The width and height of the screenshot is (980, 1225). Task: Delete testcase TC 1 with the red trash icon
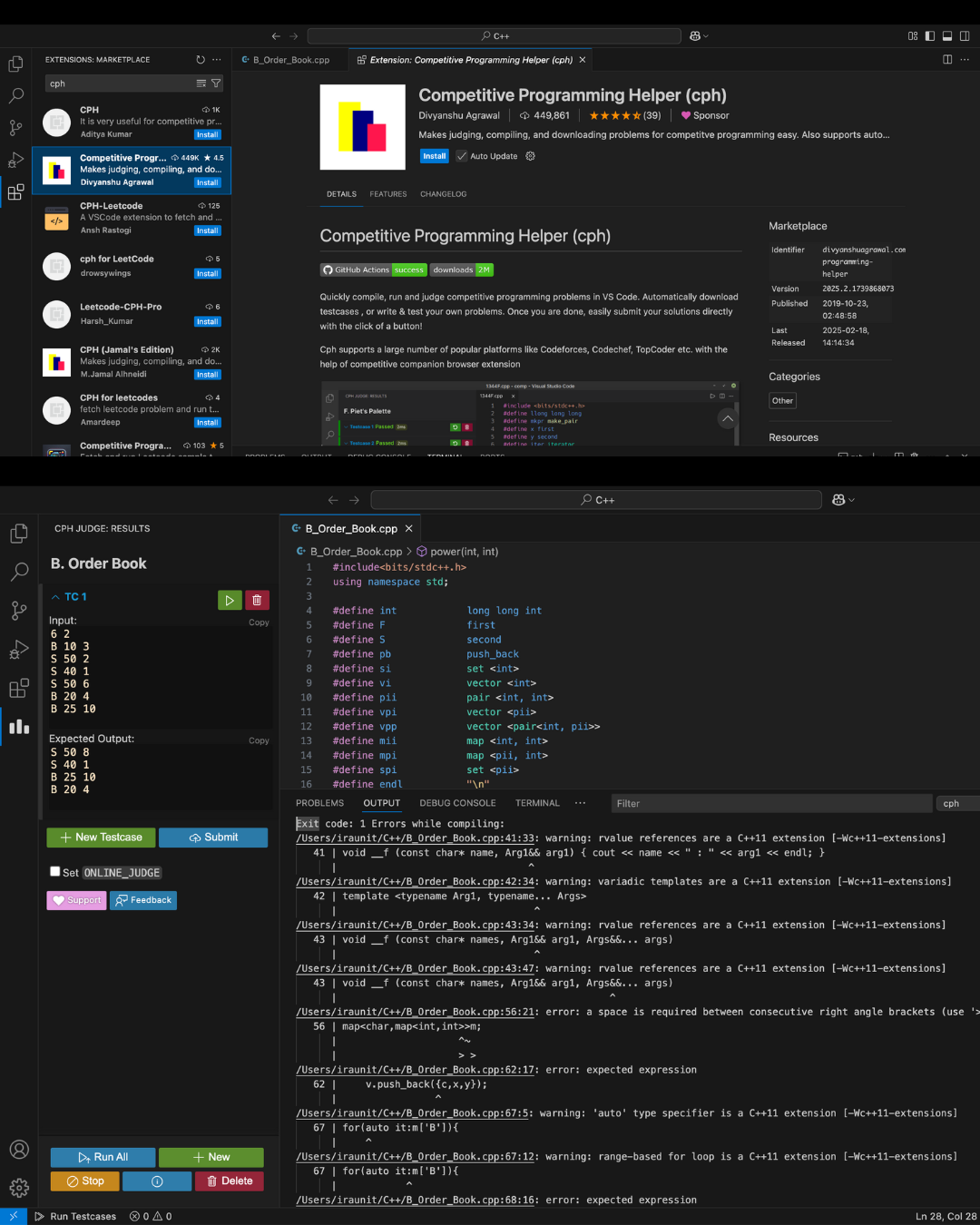pos(257,600)
